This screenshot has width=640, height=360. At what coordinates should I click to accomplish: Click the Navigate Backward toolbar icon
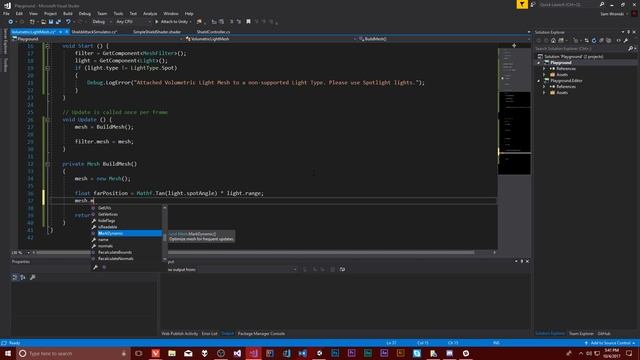point(11,22)
